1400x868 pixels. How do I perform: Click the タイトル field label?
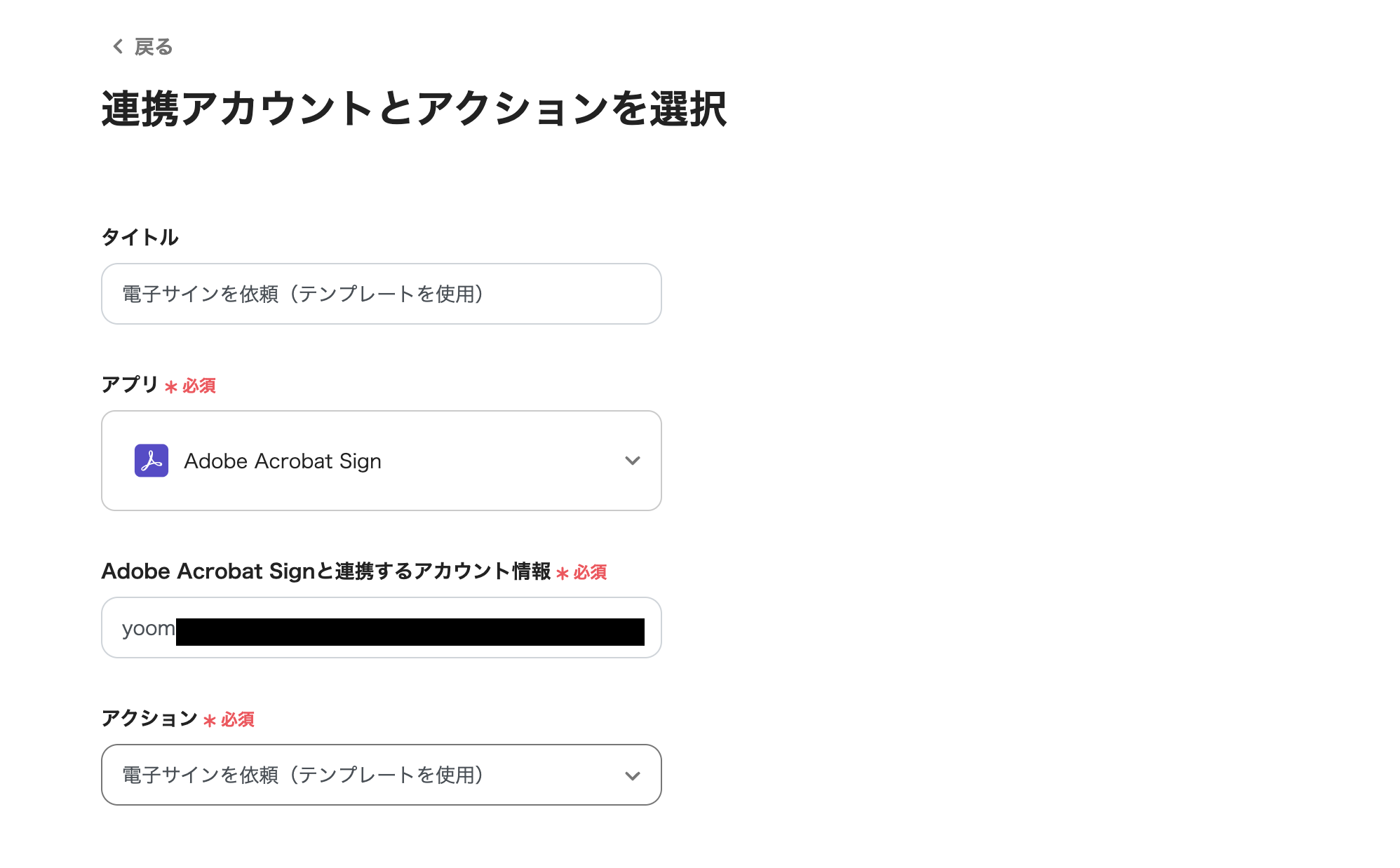[140, 237]
